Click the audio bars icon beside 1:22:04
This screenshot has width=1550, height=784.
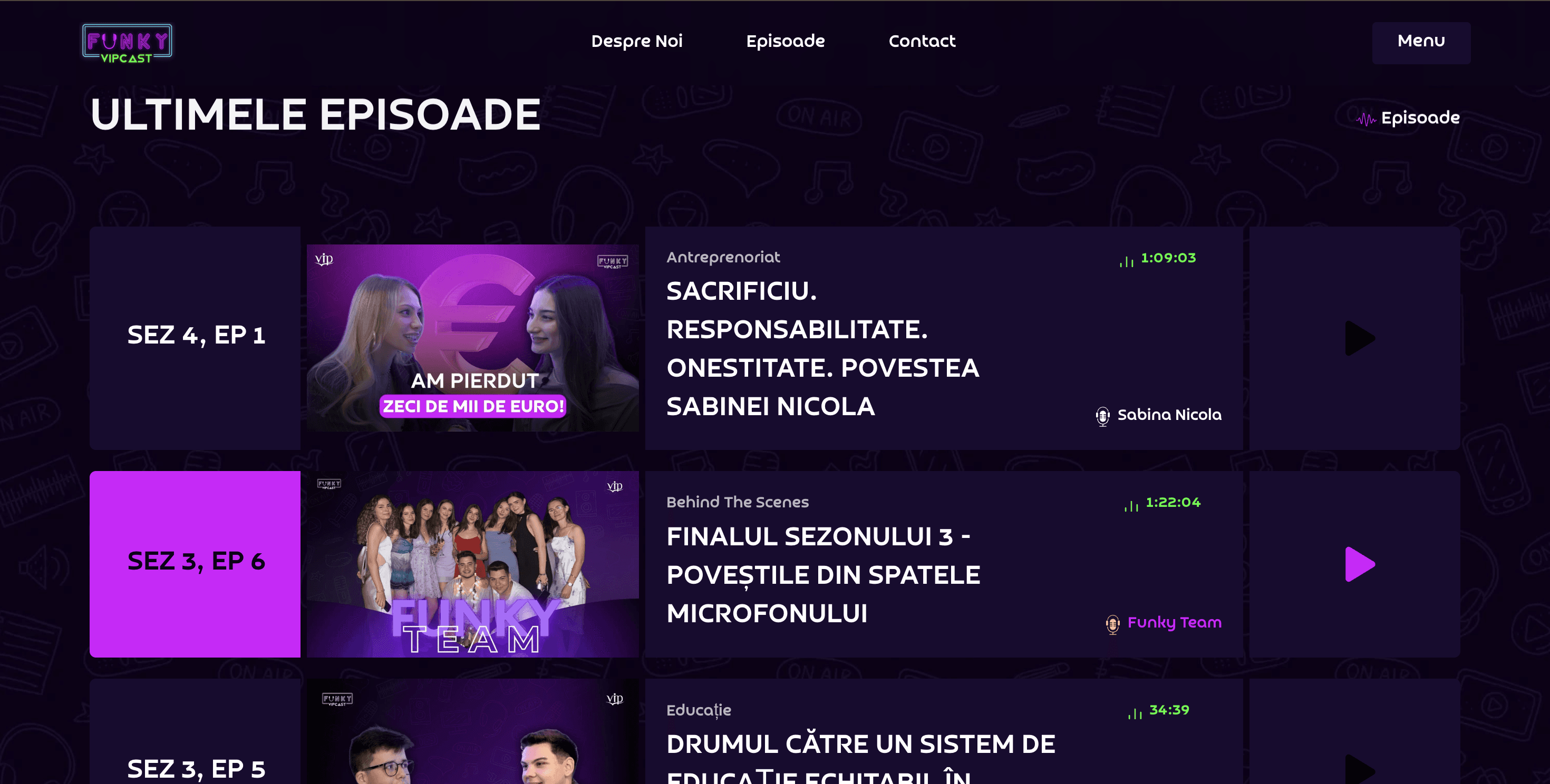click(1131, 505)
